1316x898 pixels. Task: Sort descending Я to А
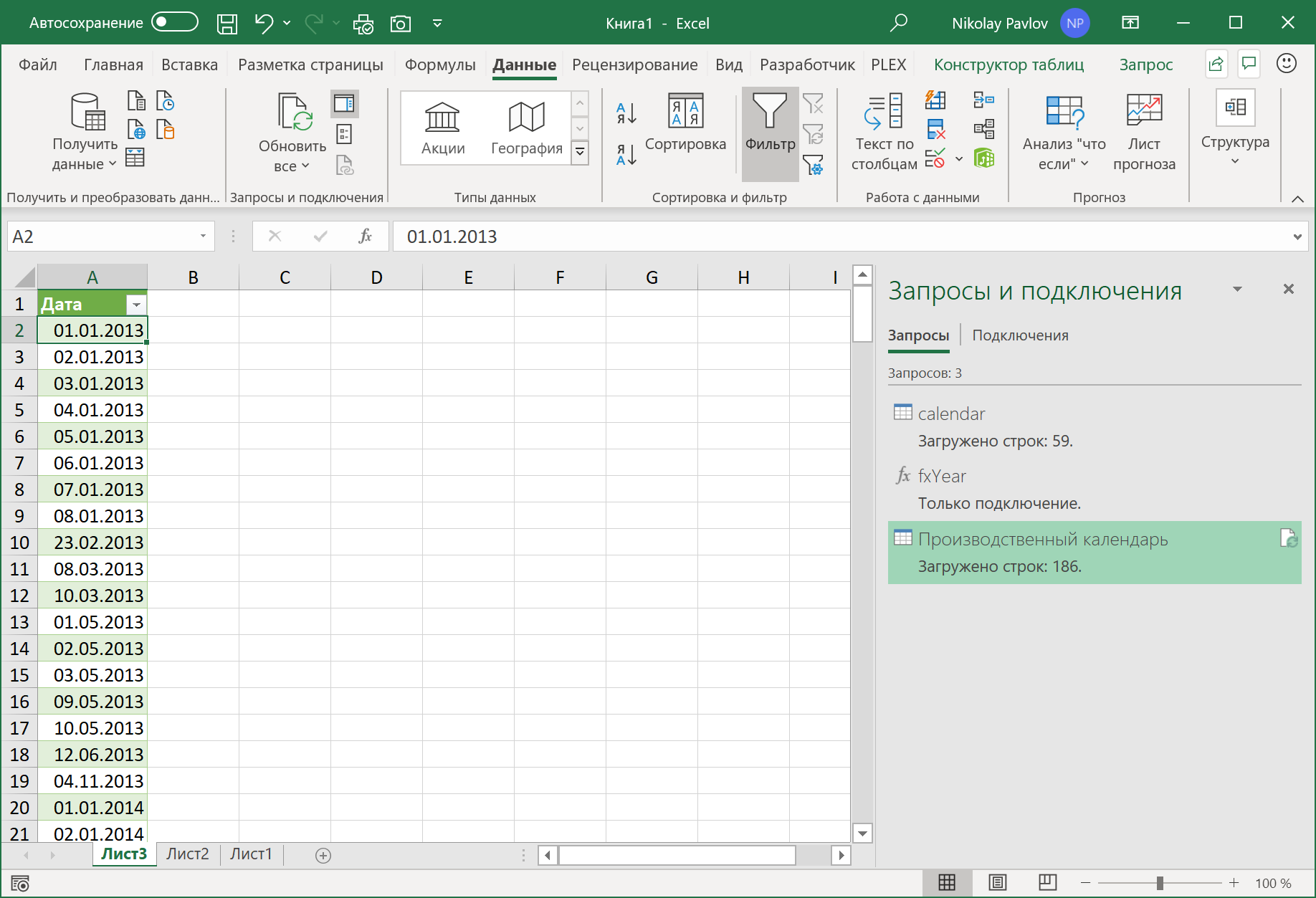tap(626, 154)
